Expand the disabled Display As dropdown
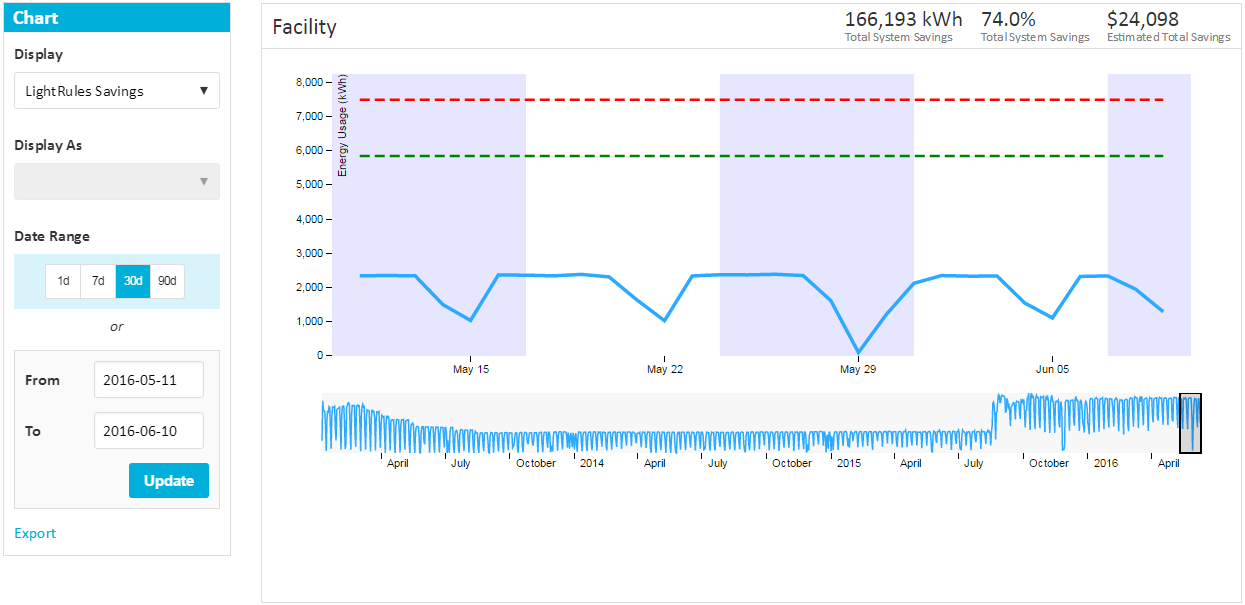This screenshot has height=605, width=1245. pos(117,182)
